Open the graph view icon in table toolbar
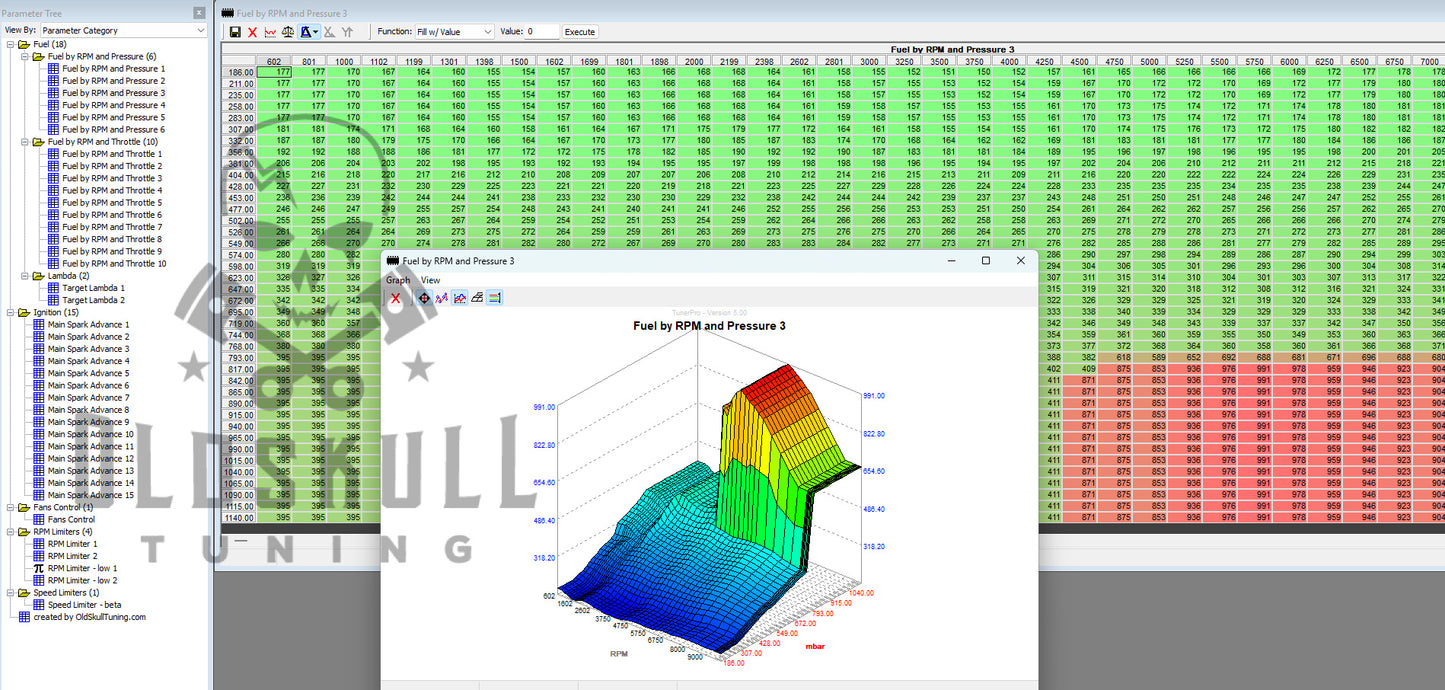The width and height of the screenshot is (1445, 690). click(270, 32)
